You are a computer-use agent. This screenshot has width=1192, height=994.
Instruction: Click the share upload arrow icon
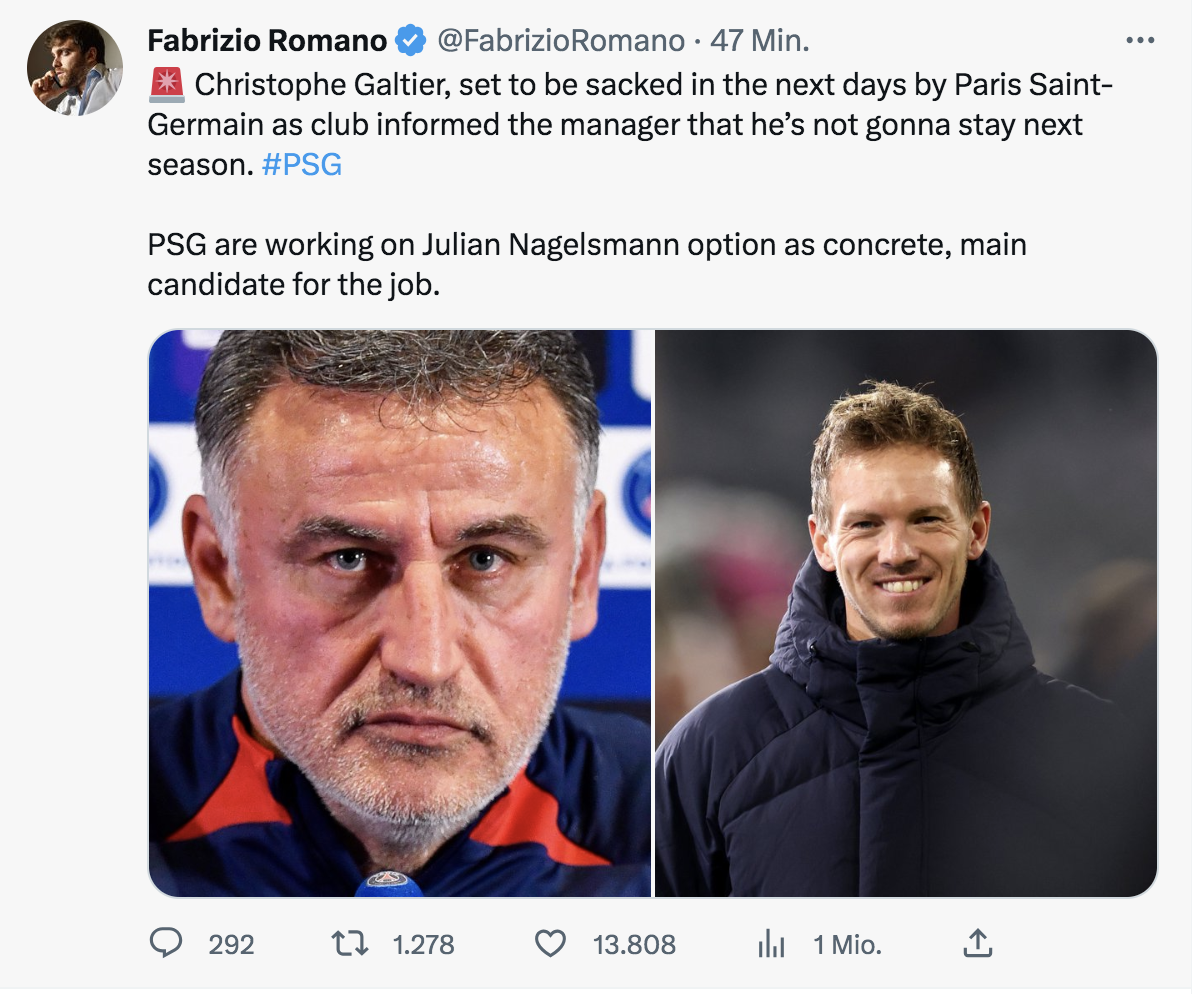click(976, 943)
